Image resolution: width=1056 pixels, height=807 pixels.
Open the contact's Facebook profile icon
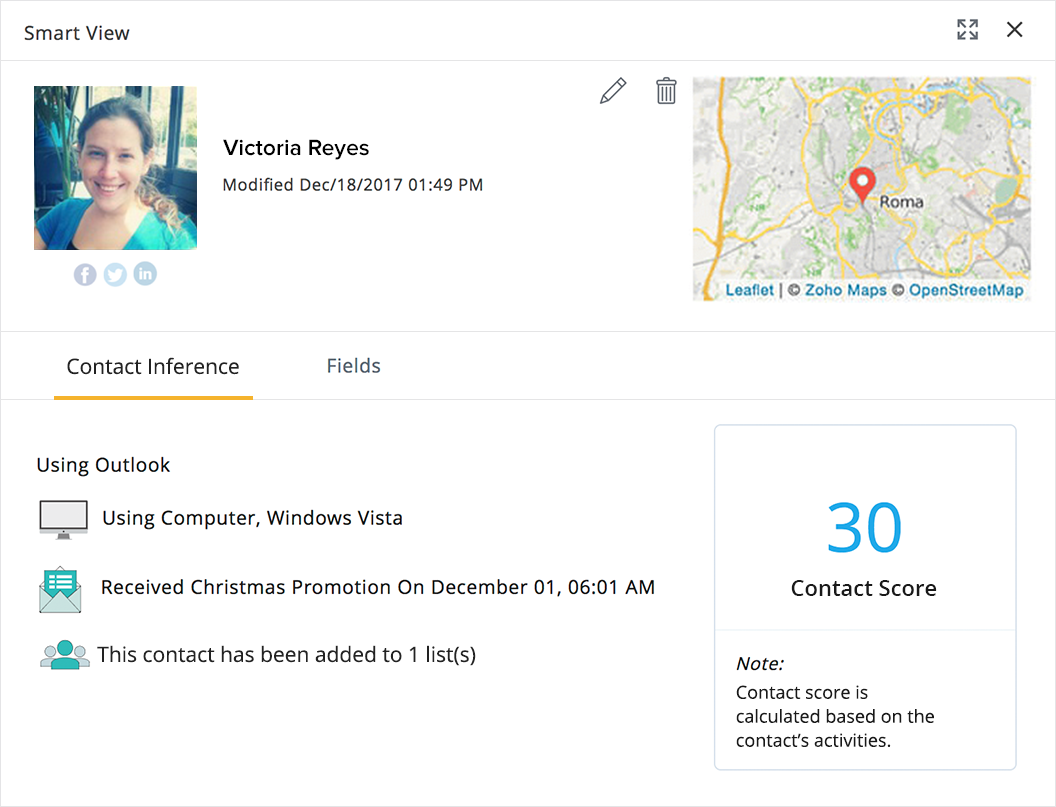pos(85,274)
